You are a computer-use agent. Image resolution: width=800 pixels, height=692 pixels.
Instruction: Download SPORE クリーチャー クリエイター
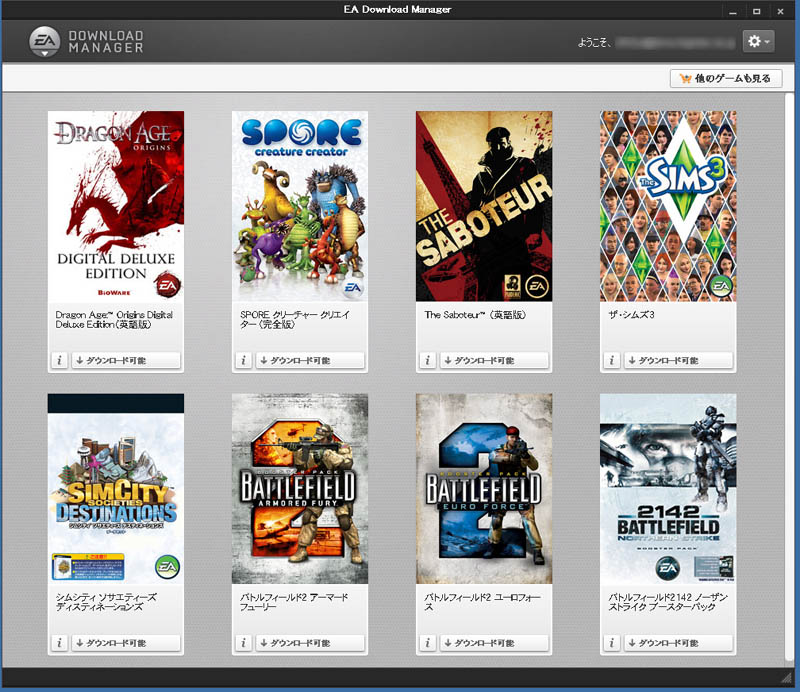(310, 360)
